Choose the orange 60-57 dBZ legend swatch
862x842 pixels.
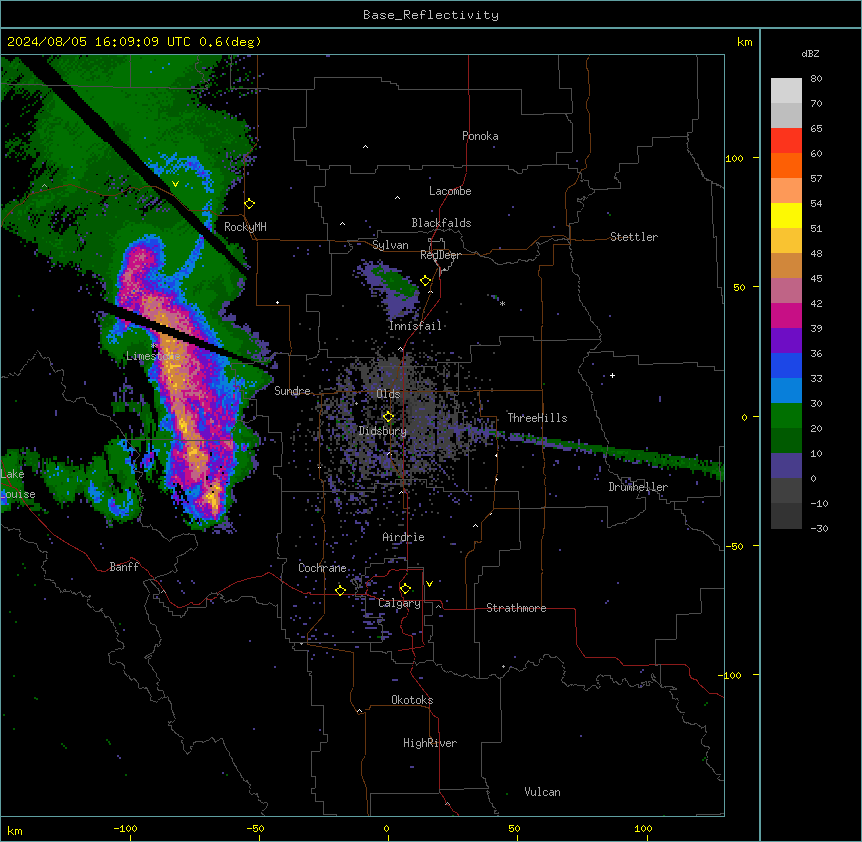[786, 165]
